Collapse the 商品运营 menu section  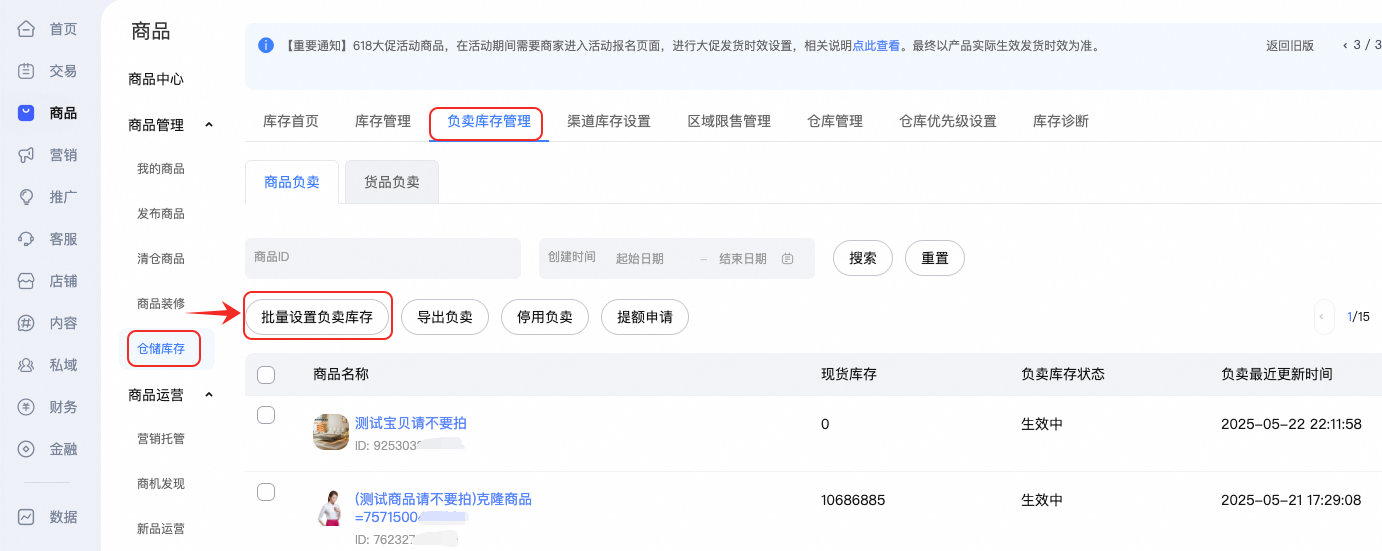click(209, 395)
